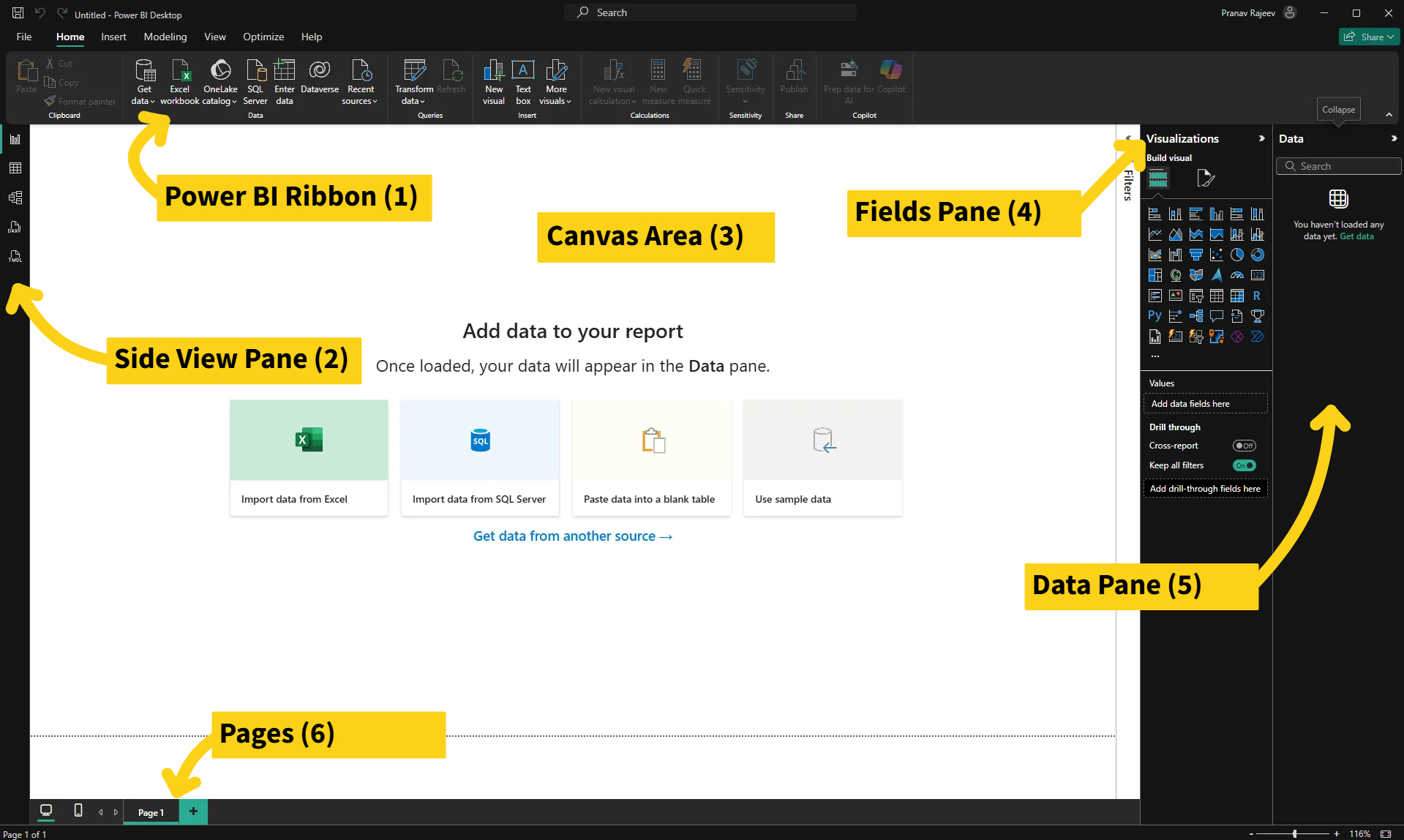This screenshot has width=1404, height=840.
Task: Open the File menu
Action: coord(24,37)
